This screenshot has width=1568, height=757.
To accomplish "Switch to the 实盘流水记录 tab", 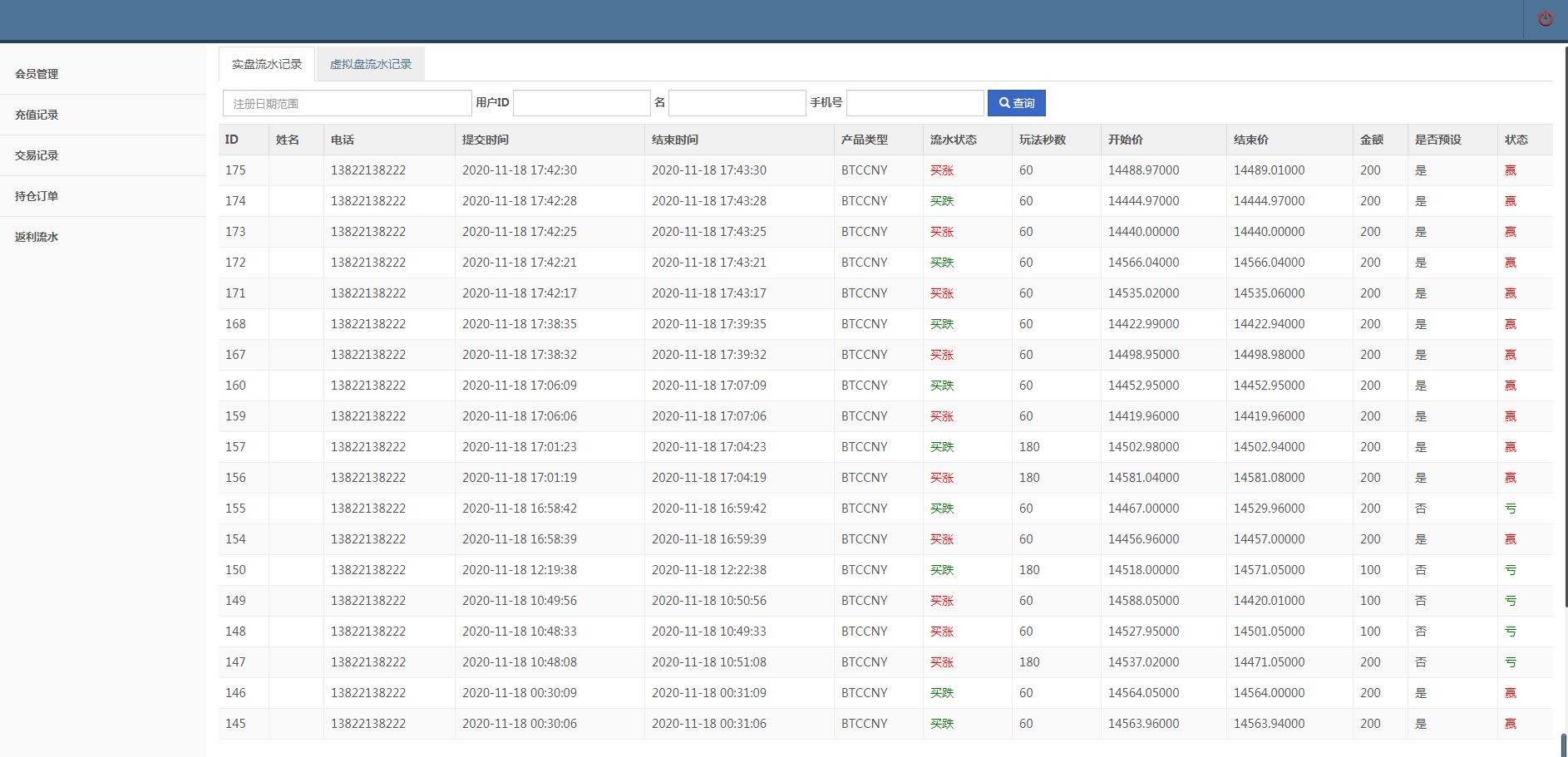I will (267, 64).
